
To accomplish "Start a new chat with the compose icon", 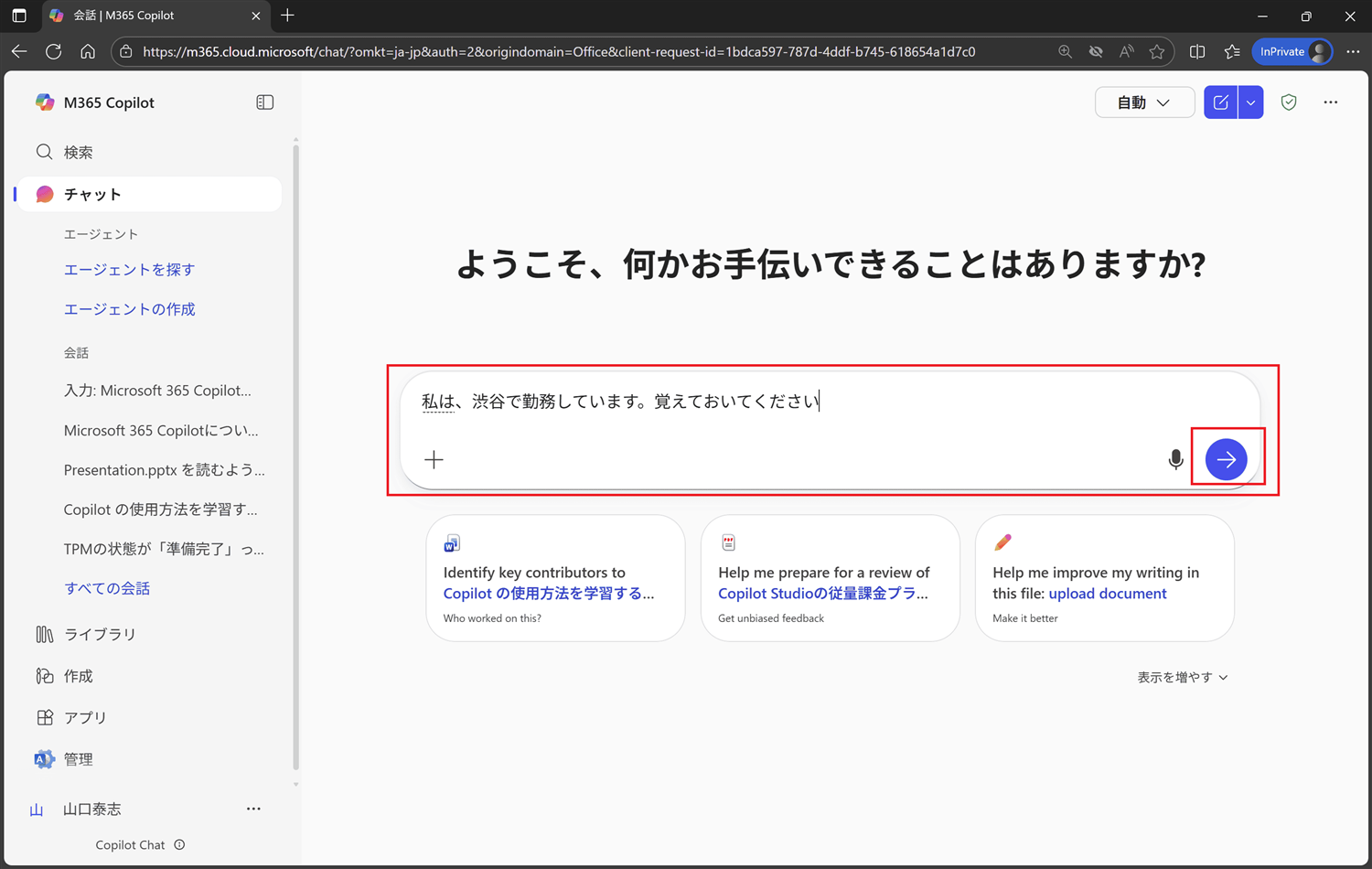I will pyautogui.click(x=1220, y=102).
